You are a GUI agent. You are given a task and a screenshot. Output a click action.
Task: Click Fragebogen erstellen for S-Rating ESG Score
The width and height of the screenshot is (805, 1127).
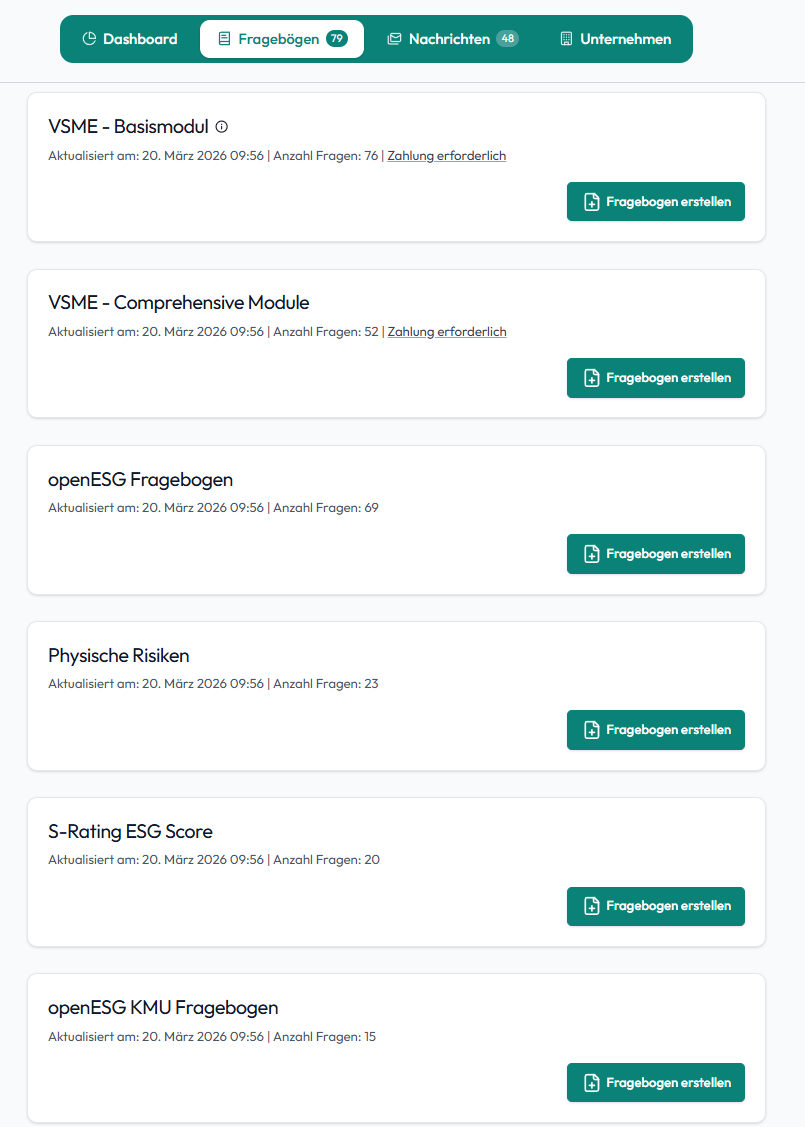(x=655, y=906)
